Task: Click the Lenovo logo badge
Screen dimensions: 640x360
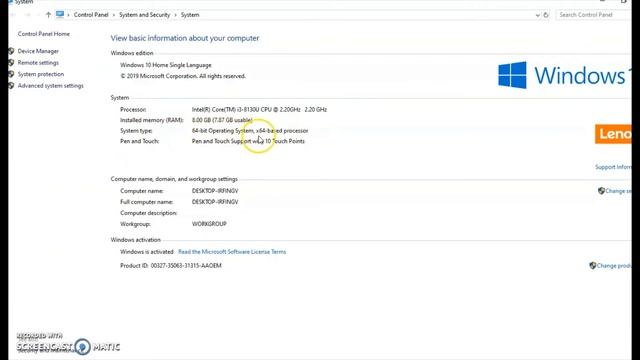Action: point(613,134)
